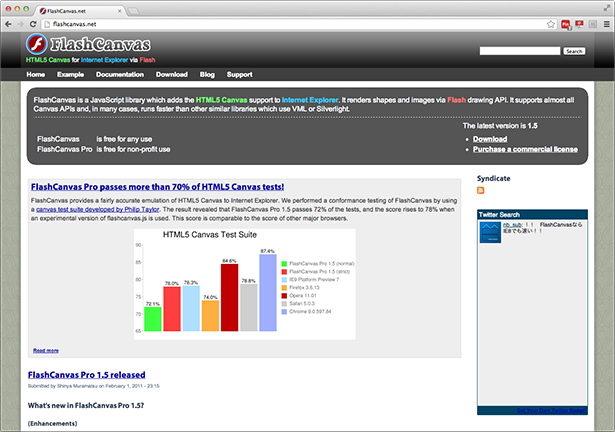The width and height of the screenshot is (615, 432).
Task: Click the red FlashCanvas Pro strict legend swatch
Action: [284, 272]
